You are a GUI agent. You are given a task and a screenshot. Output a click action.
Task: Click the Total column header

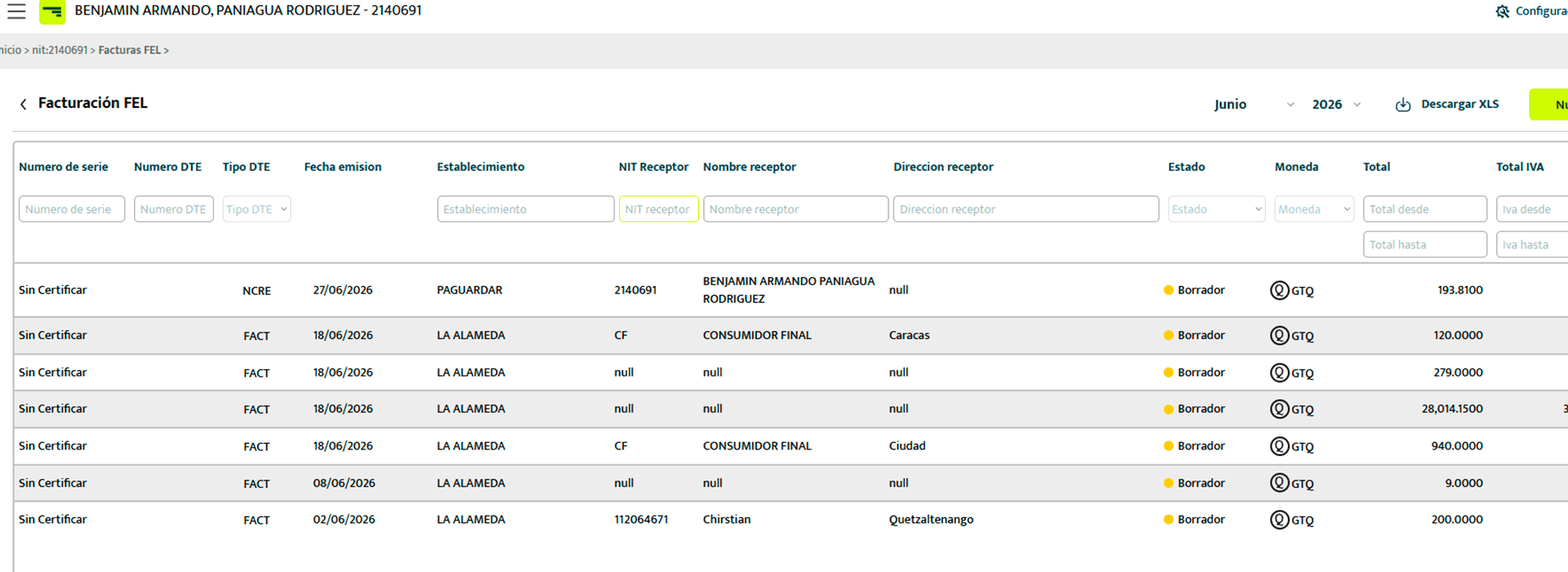pyautogui.click(x=1377, y=167)
